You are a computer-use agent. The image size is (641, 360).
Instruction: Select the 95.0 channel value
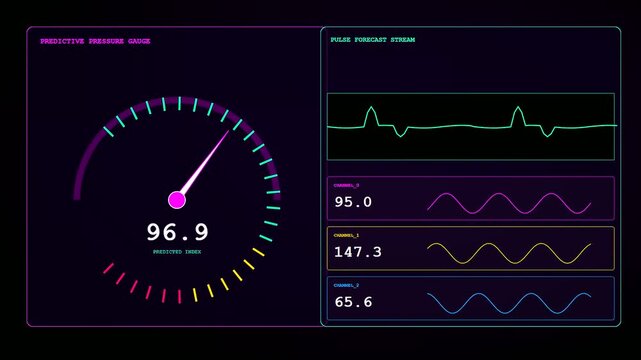(x=353, y=202)
